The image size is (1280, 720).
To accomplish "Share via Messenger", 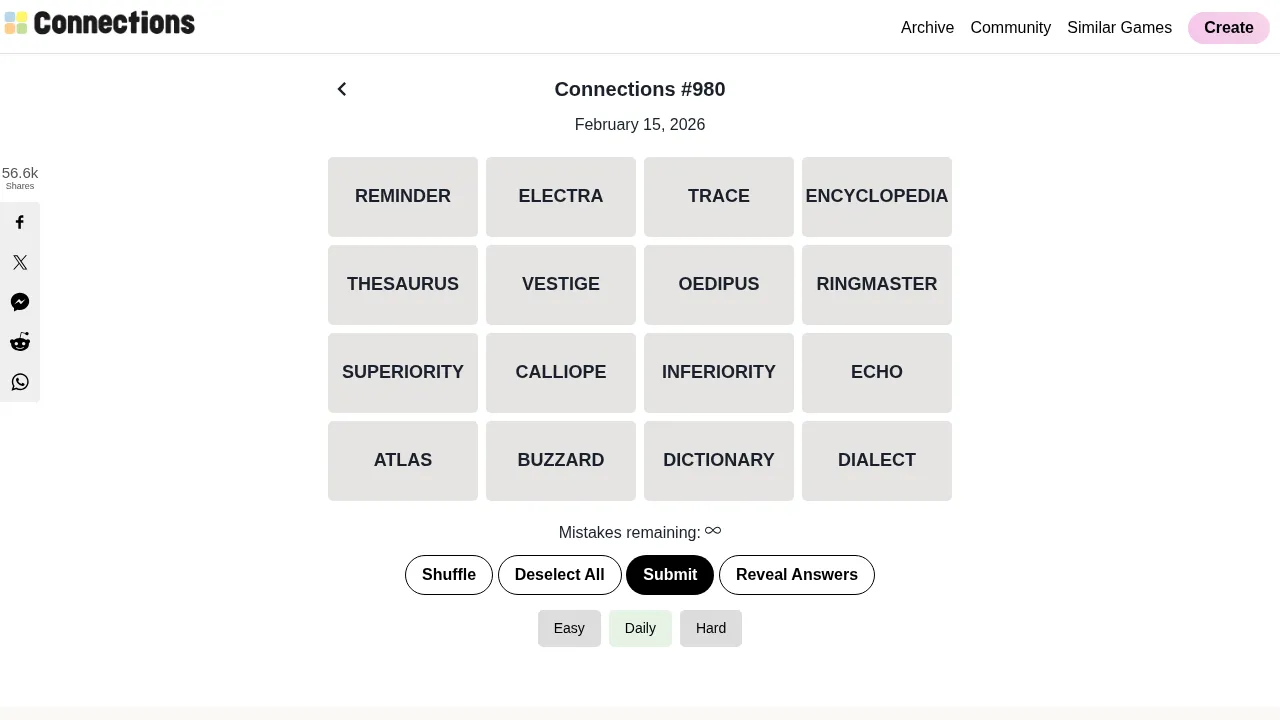I will tap(20, 302).
